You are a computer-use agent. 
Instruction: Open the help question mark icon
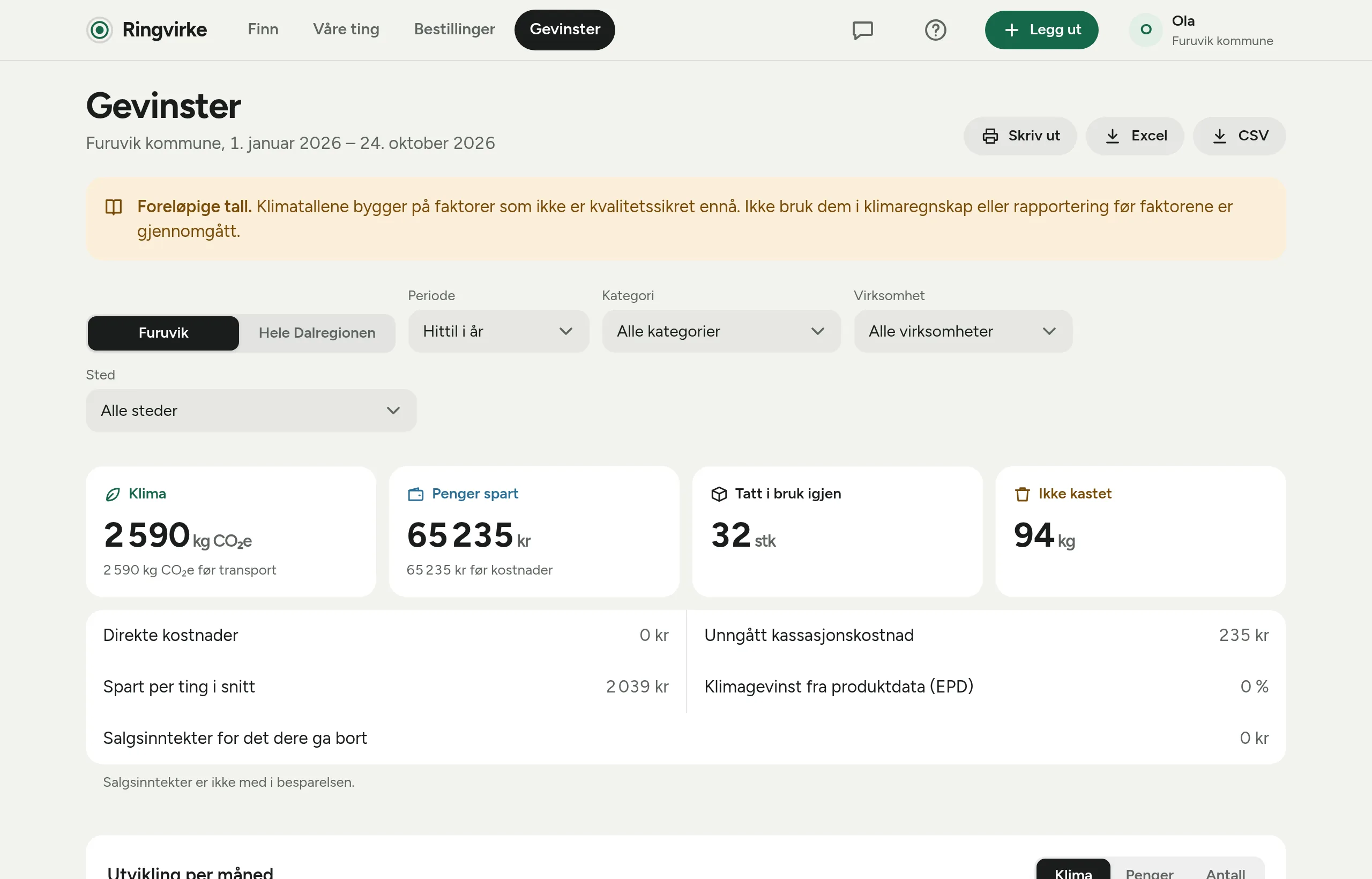[935, 29]
